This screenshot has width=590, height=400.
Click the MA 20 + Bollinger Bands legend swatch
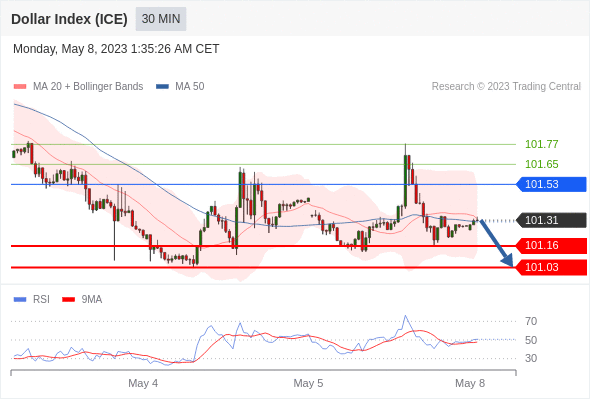point(20,87)
